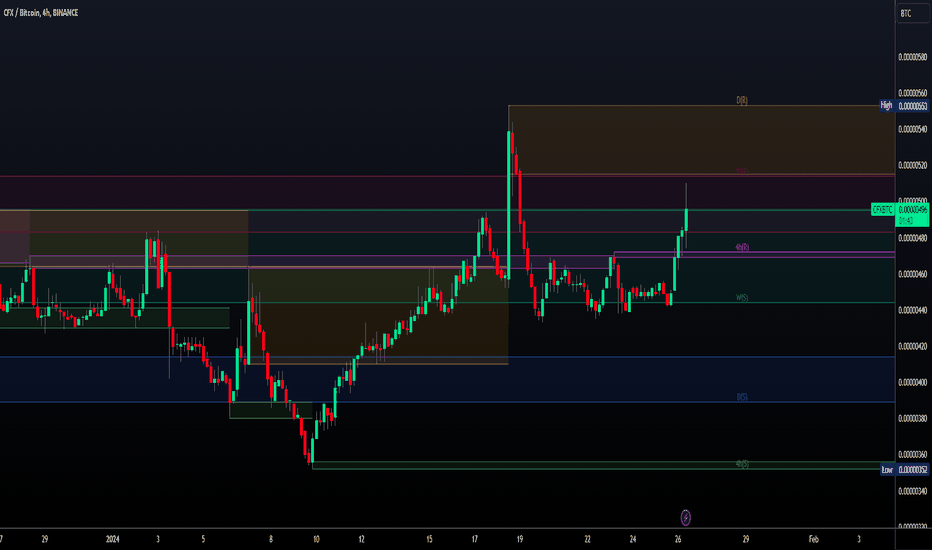Select the 4h(R) resistance level label
The height and width of the screenshot is (550, 932).
click(742, 247)
